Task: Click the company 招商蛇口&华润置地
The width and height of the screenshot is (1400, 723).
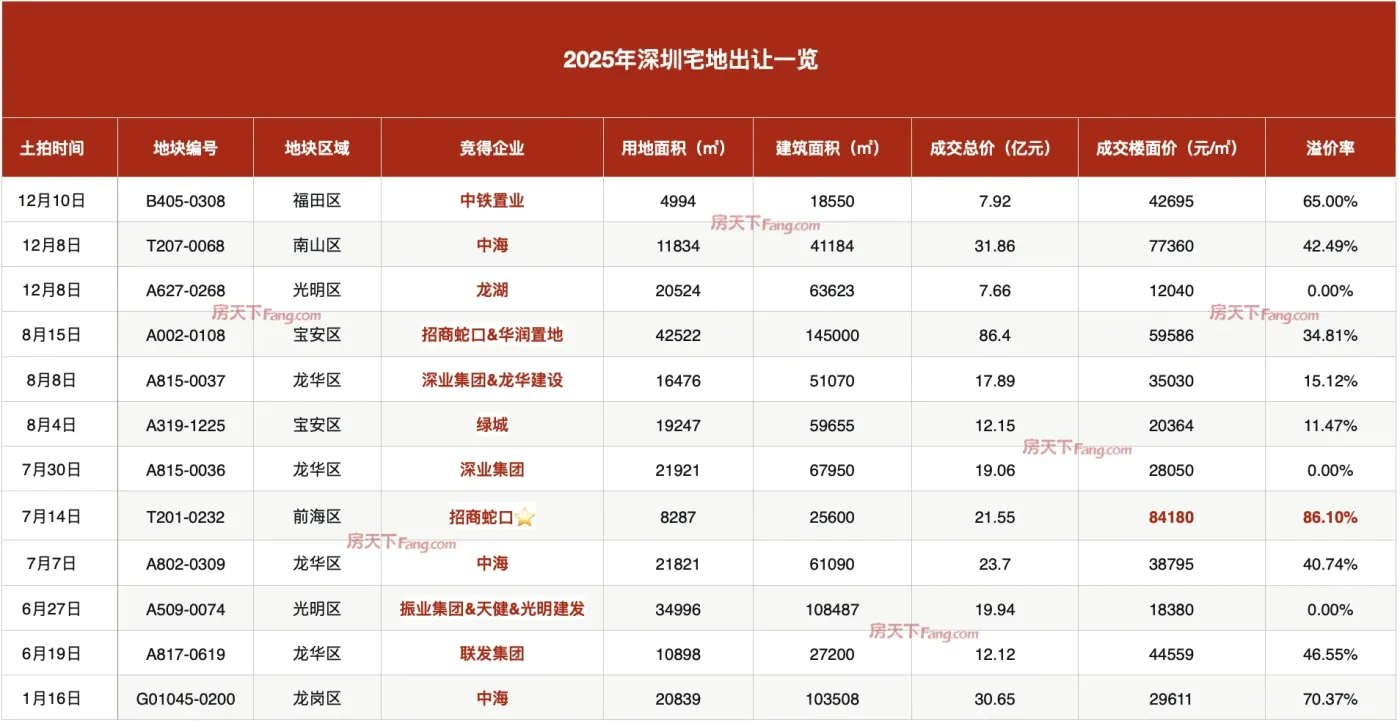Action: tap(492, 335)
